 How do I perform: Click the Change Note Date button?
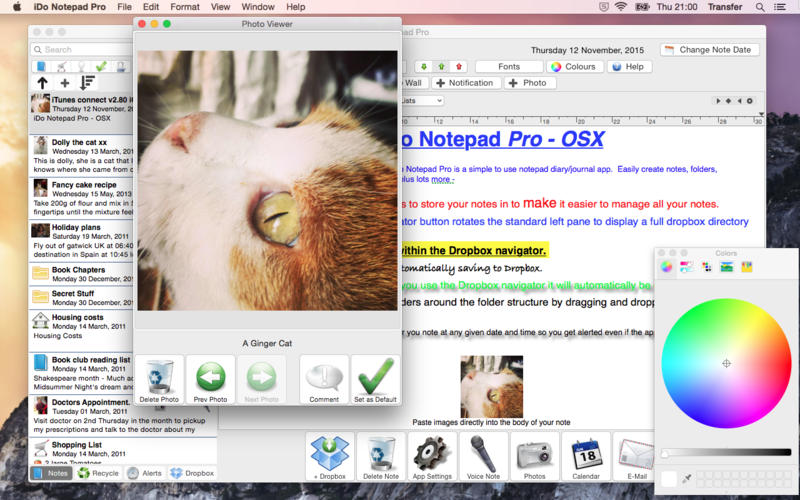click(709, 49)
